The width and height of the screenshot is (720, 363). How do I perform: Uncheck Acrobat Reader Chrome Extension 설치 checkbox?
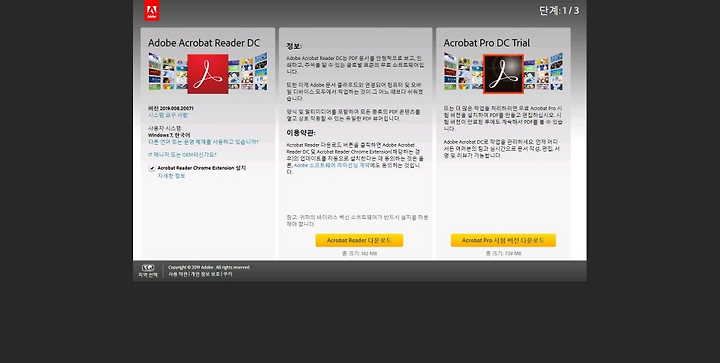point(152,168)
